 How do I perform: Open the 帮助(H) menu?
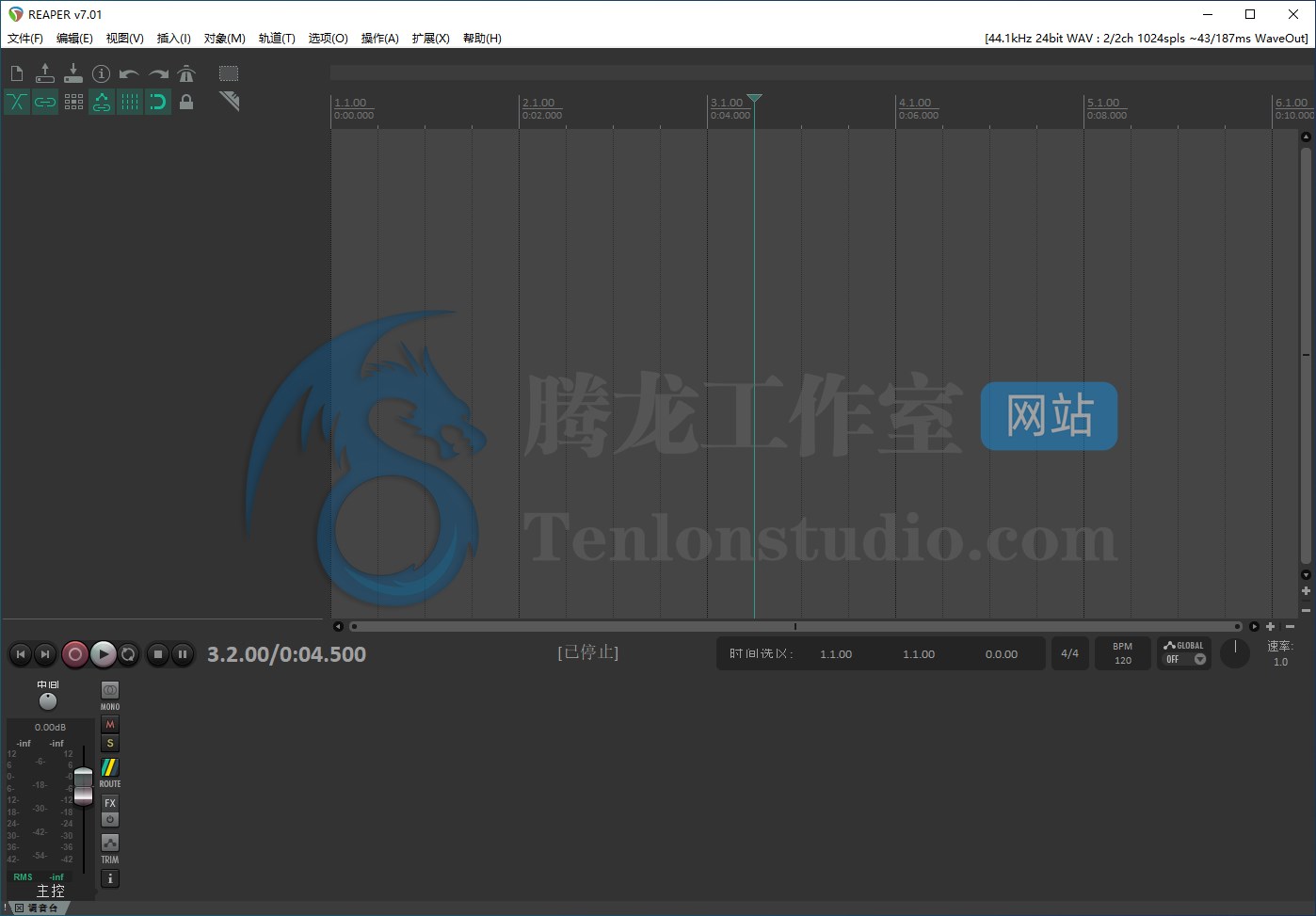pos(482,39)
